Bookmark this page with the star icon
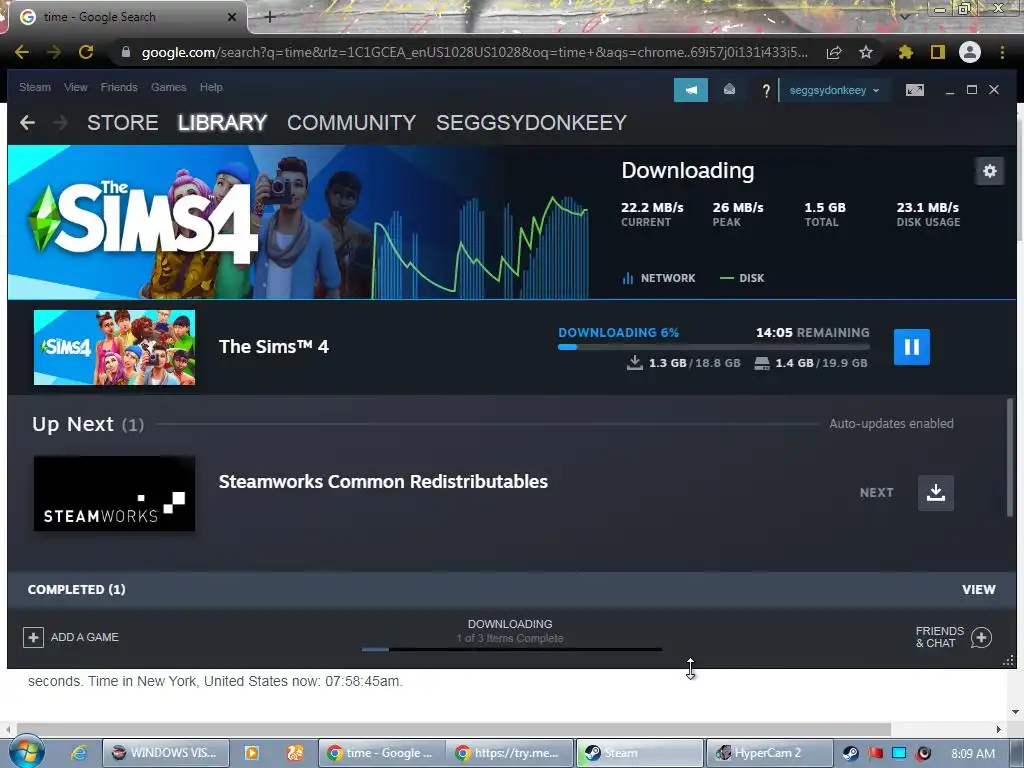The image size is (1024, 768). point(865,52)
